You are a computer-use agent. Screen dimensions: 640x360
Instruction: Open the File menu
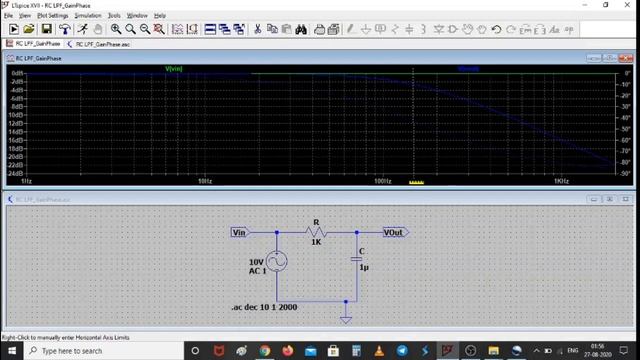point(9,16)
